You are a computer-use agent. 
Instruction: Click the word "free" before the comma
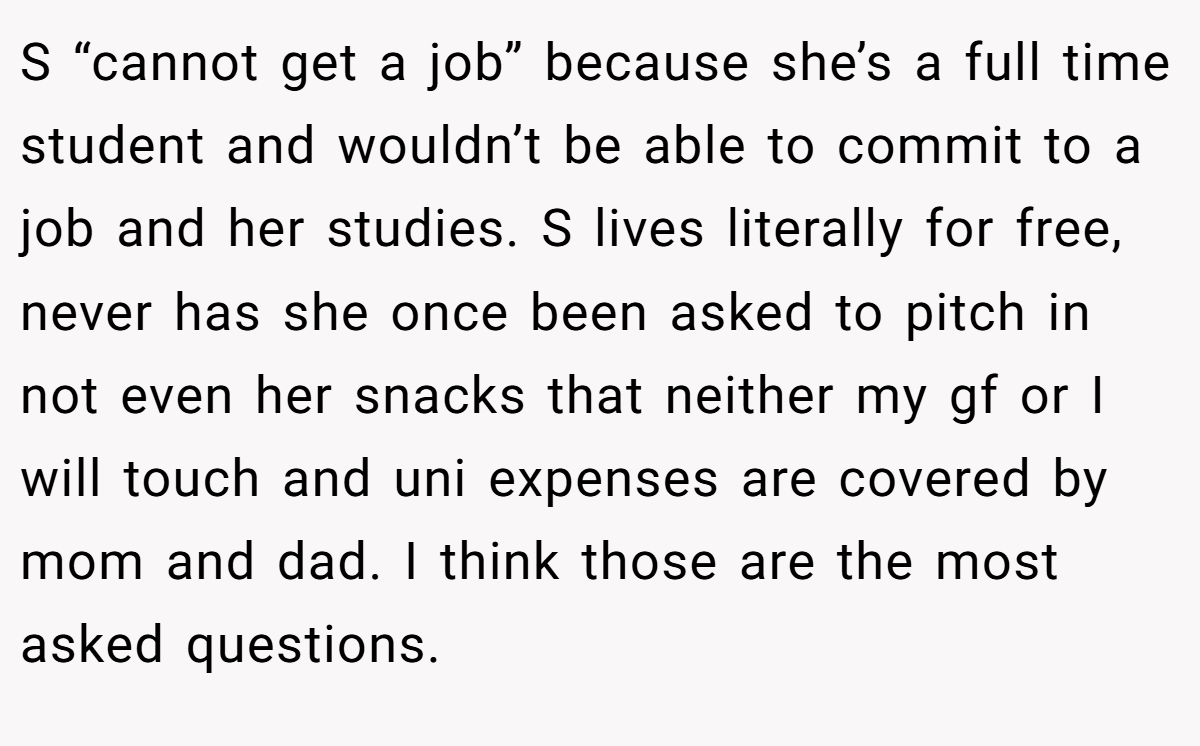pos(1064,230)
